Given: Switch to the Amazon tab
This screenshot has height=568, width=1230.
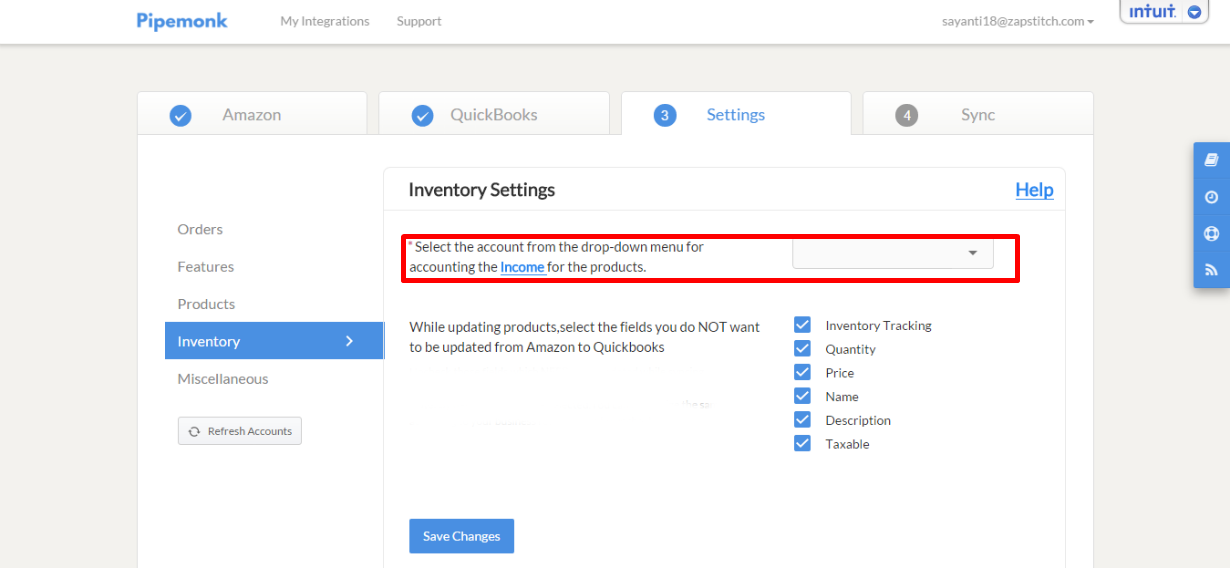Looking at the screenshot, I should coord(252,113).
